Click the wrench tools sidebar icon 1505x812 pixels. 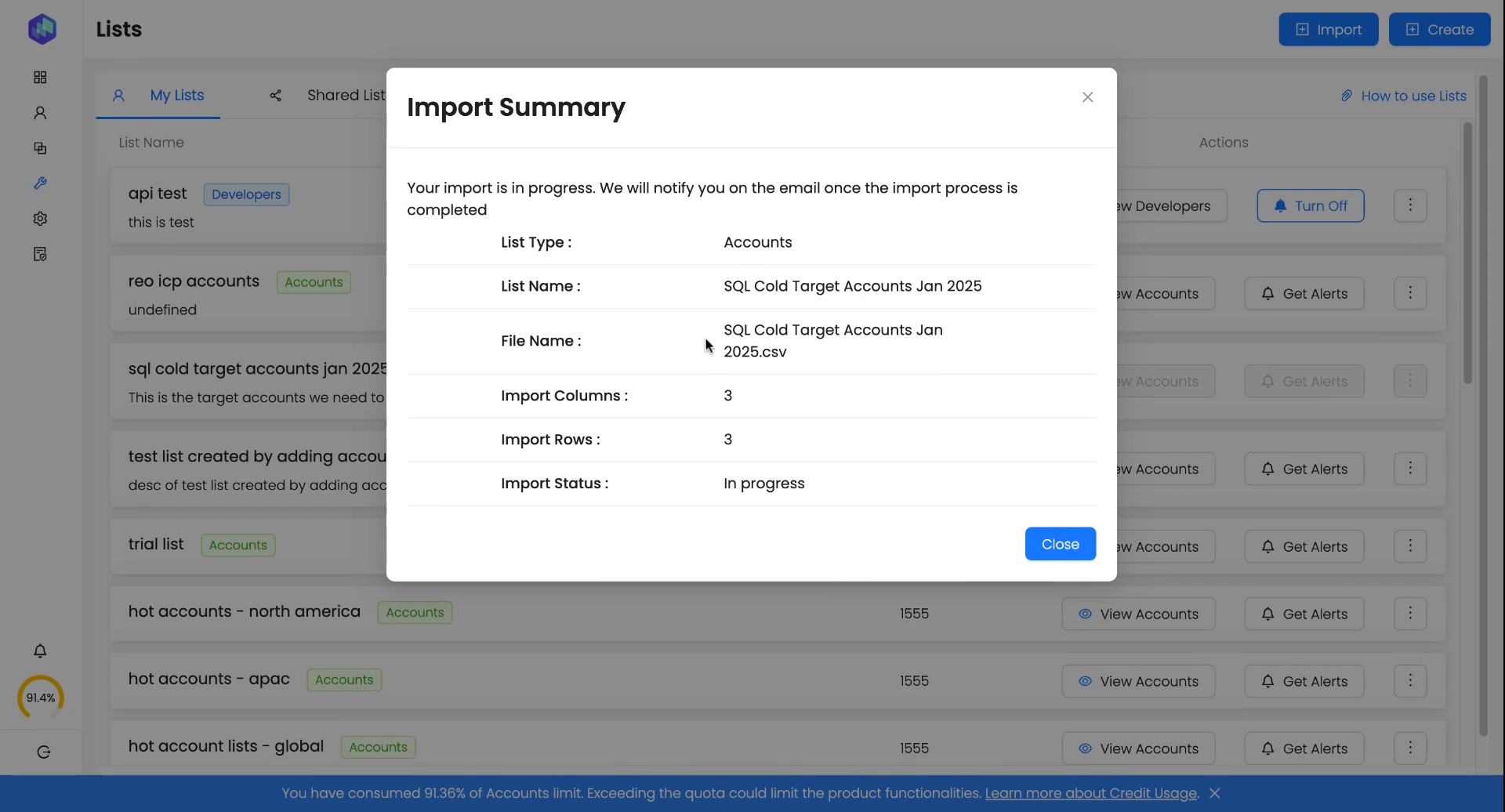[40, 183]
